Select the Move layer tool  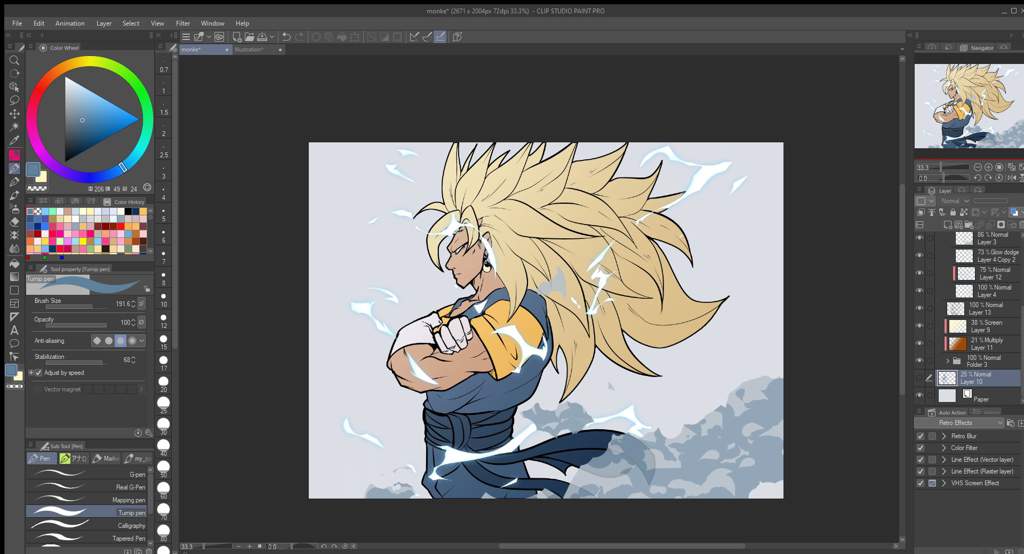point(14,114)
